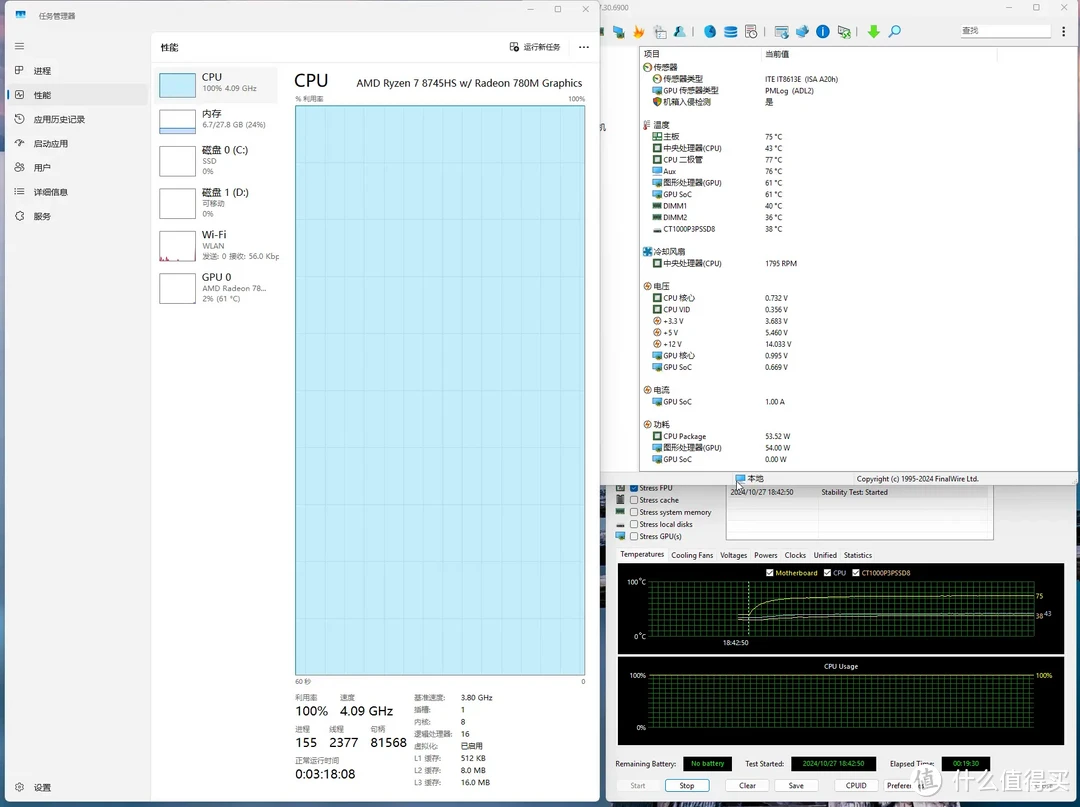Open the flame stability test icon
This screenshot has width=1080, height=807.
[639, 32]
